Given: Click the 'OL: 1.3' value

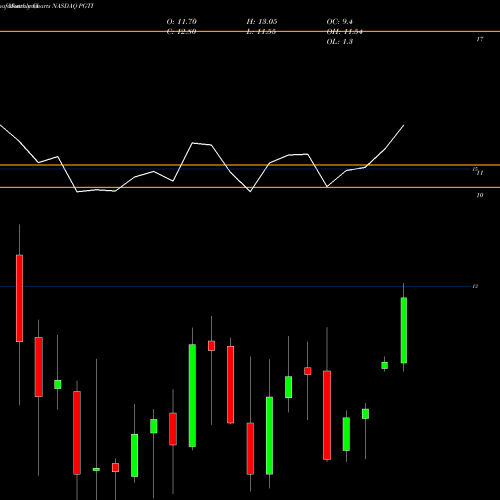Looking at the screenshot, I should tap(339, 42).
